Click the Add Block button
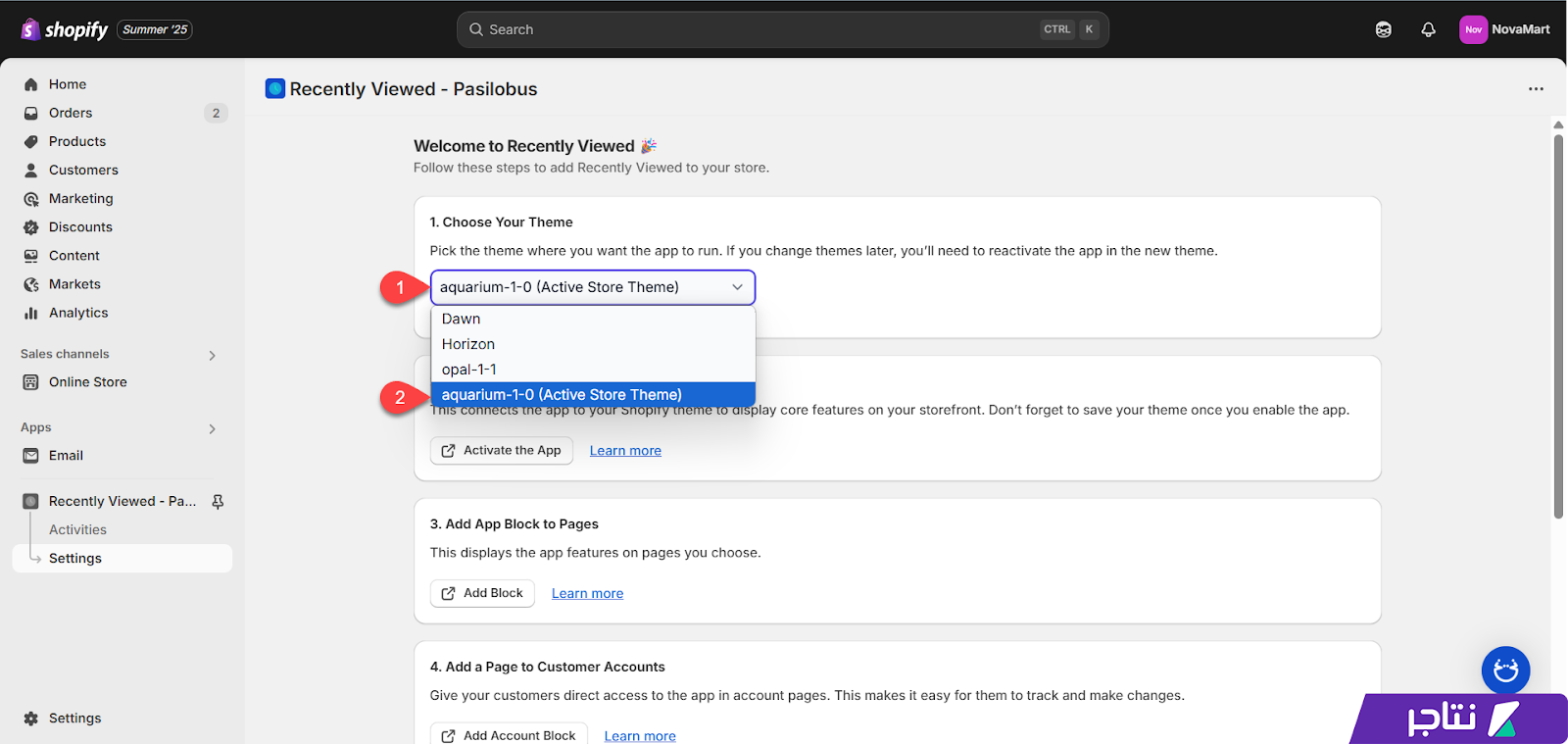The width and height of the screenshot is (1568, 744). point(482,593)
